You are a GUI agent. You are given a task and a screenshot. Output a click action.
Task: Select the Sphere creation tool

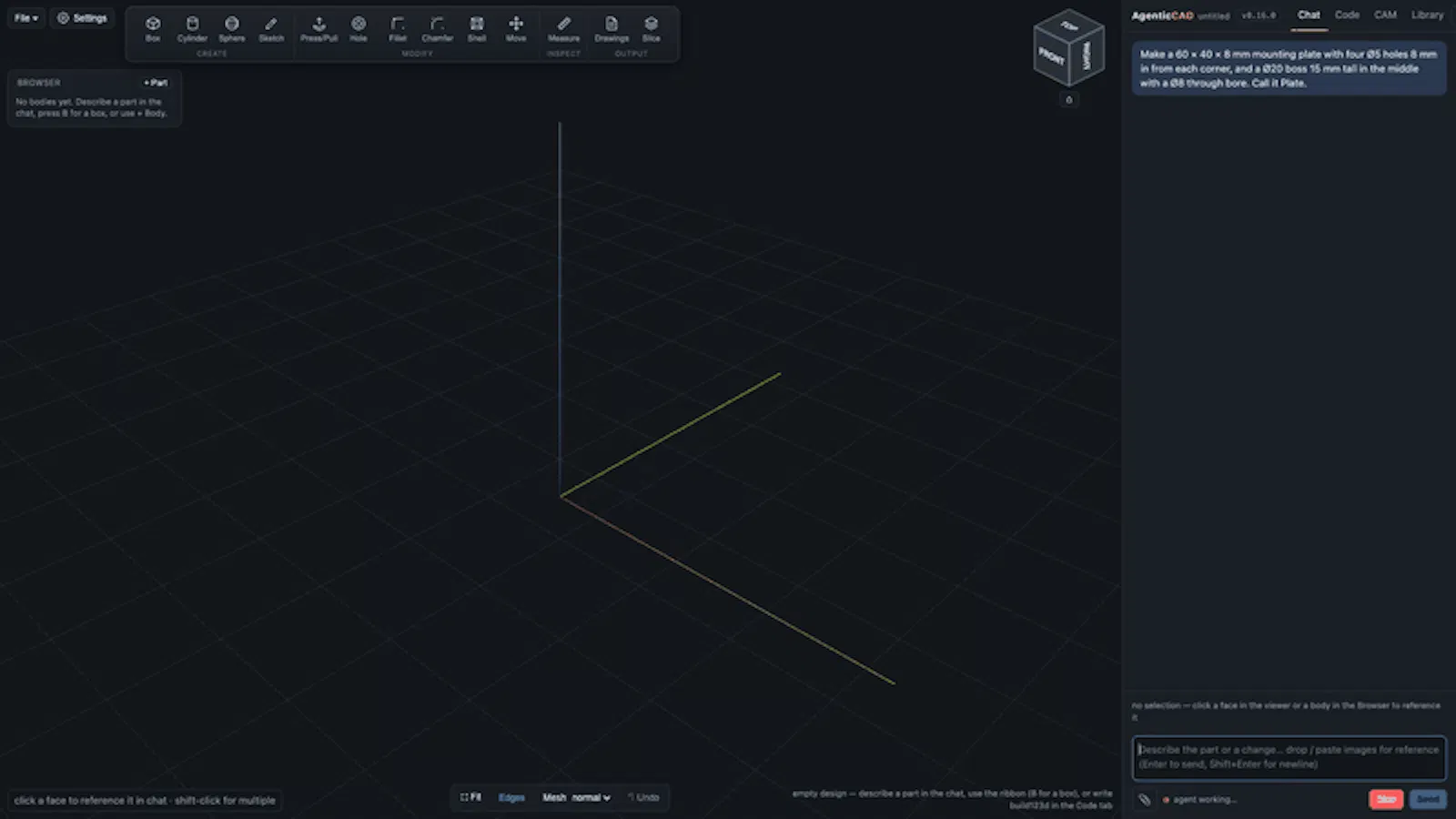pyautogui.click(x=232, y=29)
